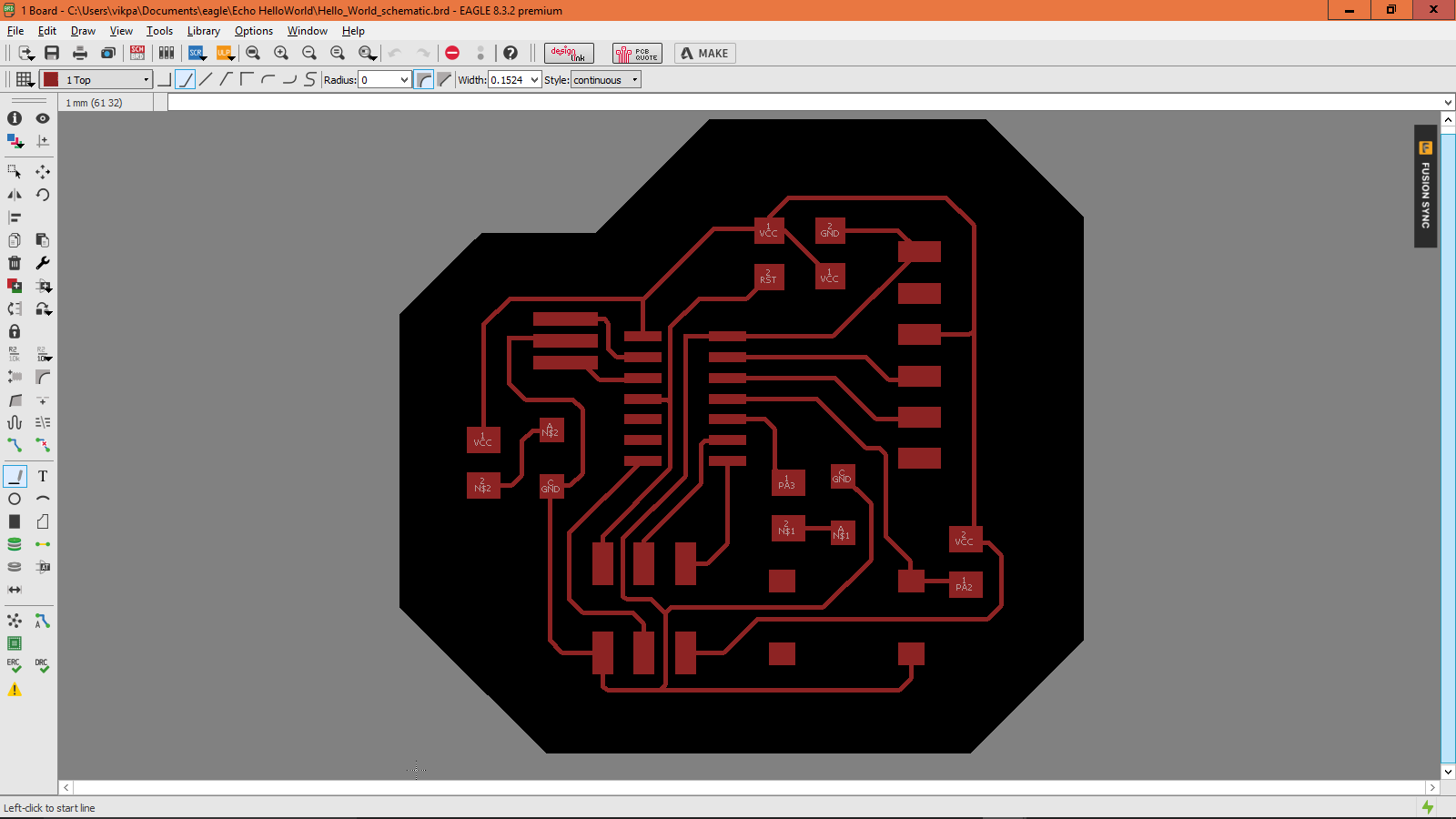Click the Save floppy disk icon
This screenshot has width=1456, height=819.
point(52,53)
